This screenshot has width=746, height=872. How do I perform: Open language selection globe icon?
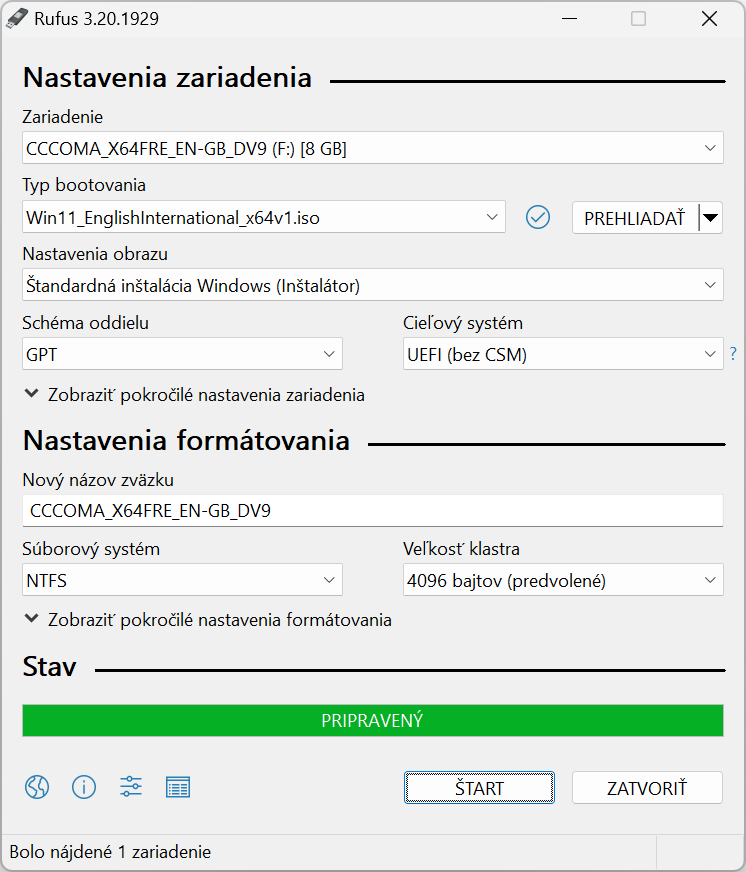click(x=37, y=787)
